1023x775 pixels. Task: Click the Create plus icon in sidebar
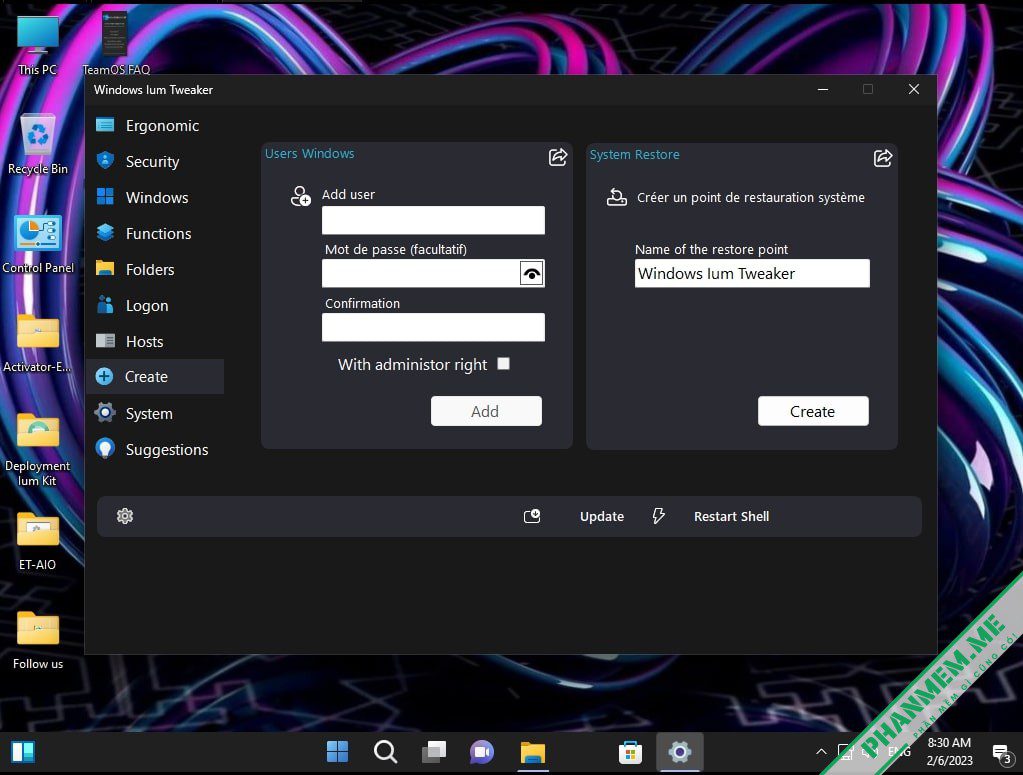pyautogui.click(x=104, y=376)
